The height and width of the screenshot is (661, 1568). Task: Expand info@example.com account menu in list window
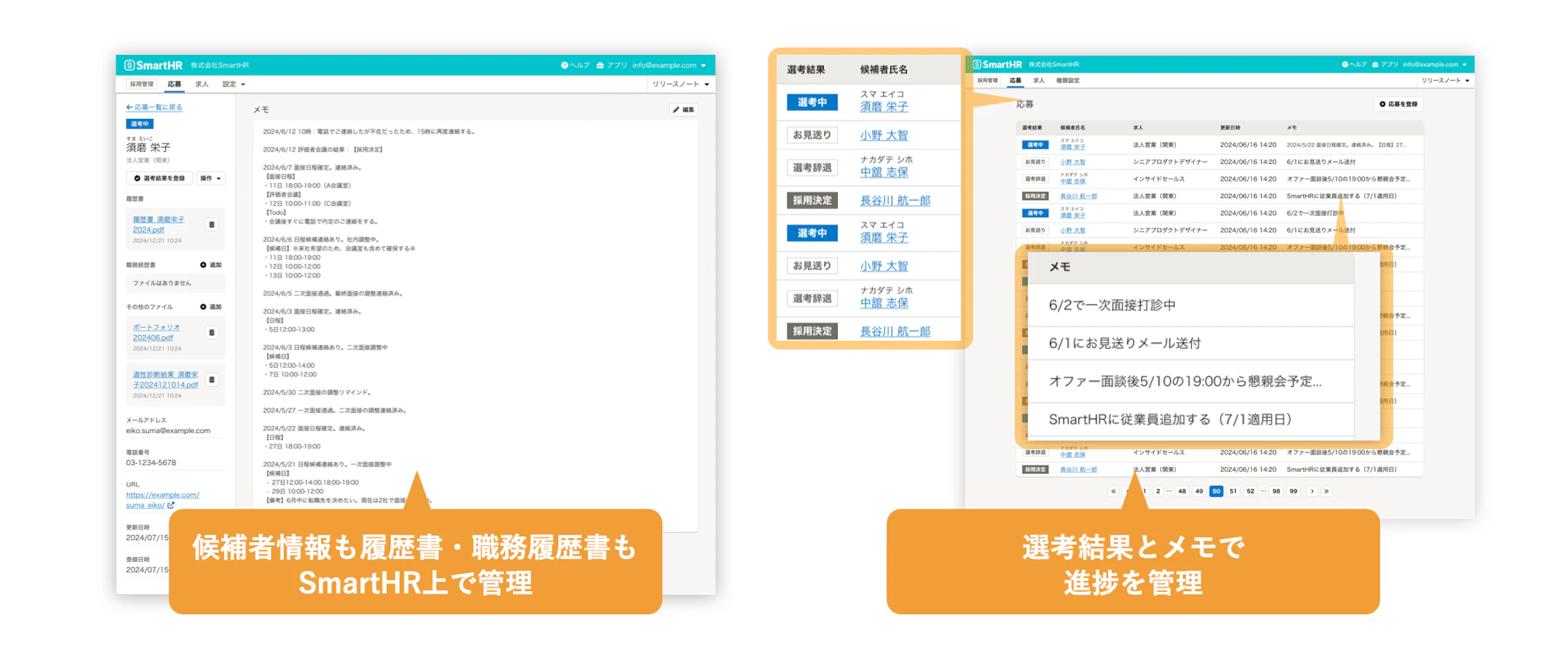point(1434,65)
